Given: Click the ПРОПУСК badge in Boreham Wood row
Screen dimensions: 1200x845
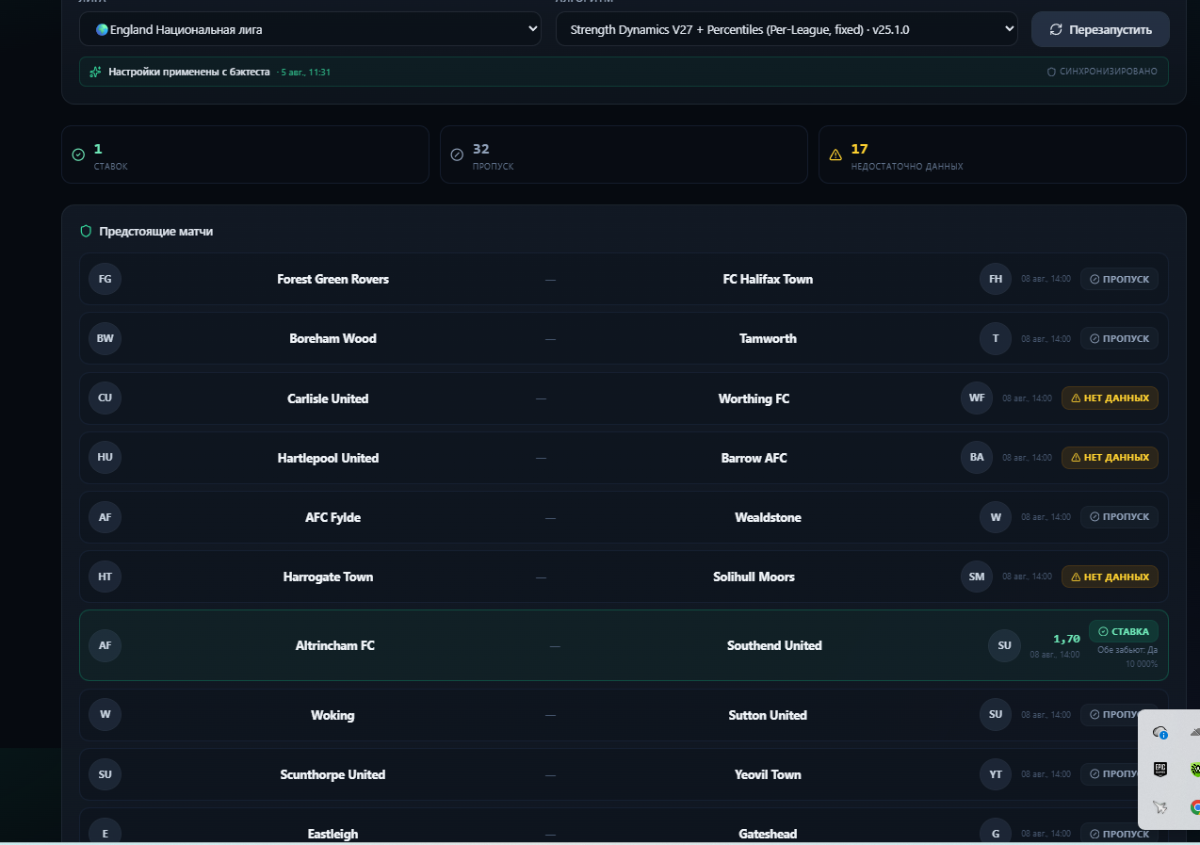Looking at the screenshot, I should click(1119, 338).
